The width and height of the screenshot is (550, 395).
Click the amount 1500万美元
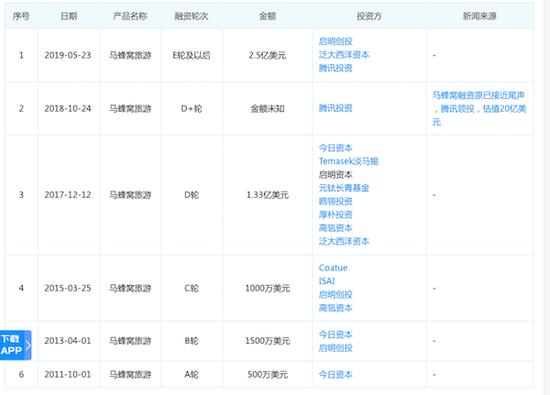(268, 341)
